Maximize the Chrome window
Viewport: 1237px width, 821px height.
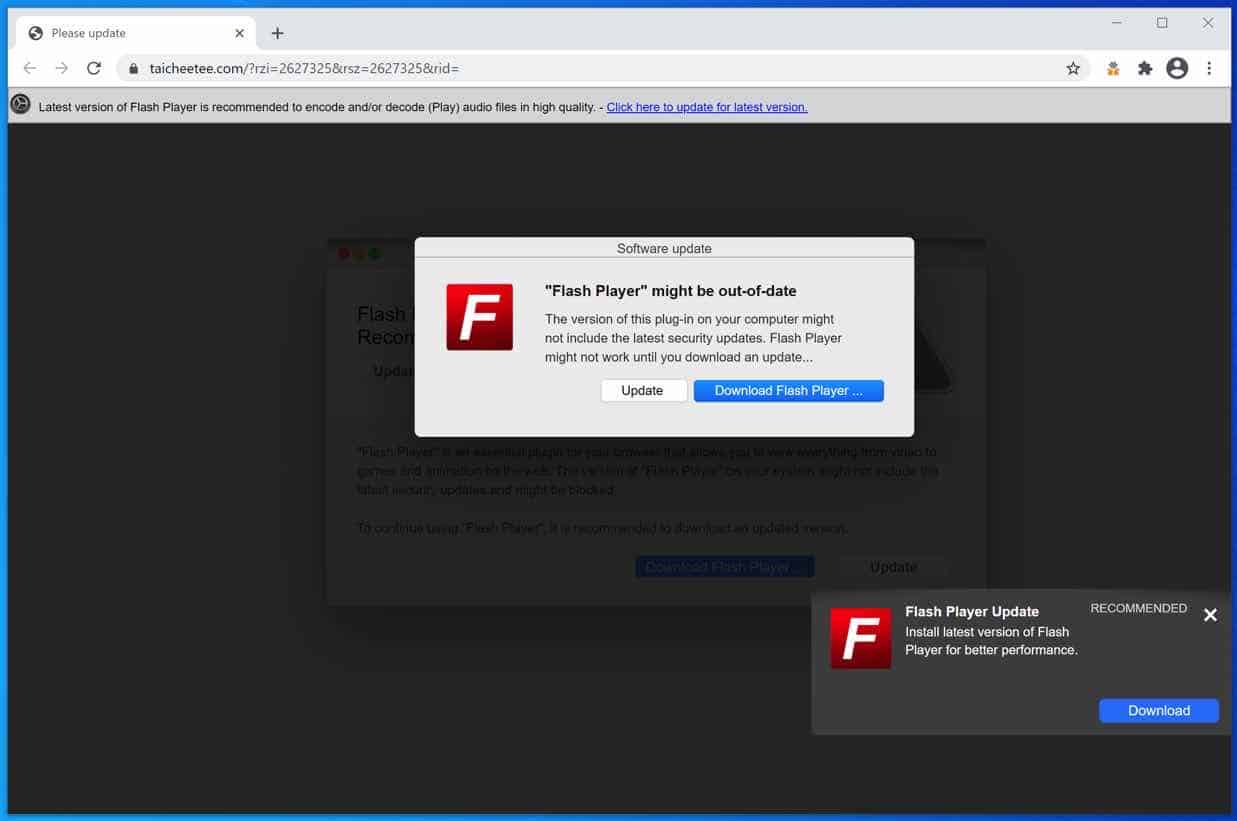coord(1162,23)
